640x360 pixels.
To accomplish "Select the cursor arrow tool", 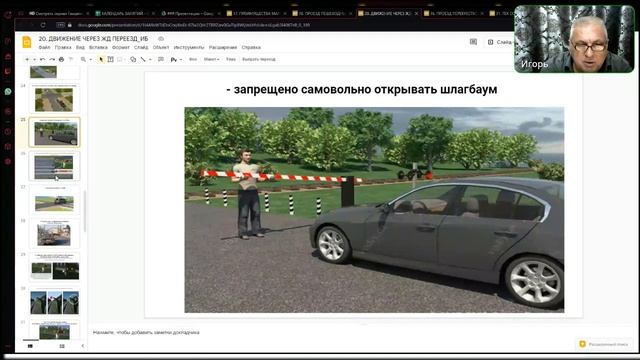I will pos(101,60).
